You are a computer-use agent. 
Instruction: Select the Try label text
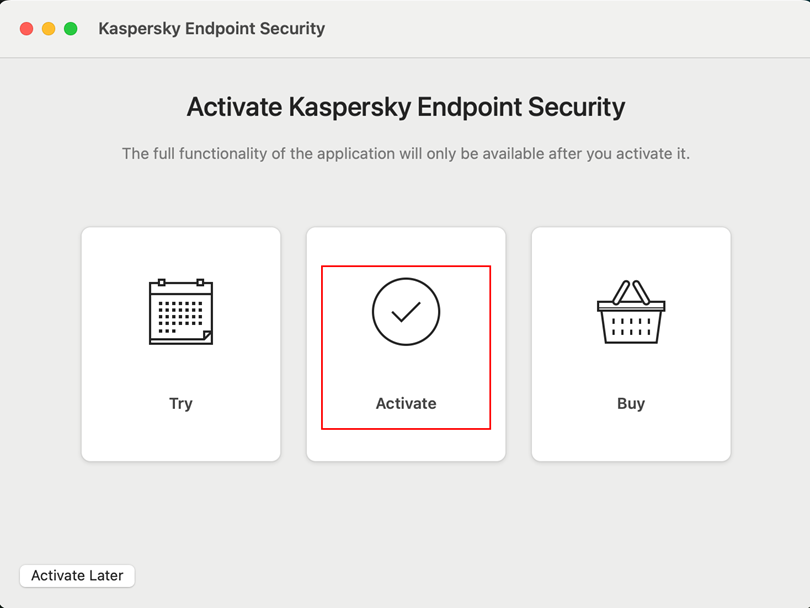181,404
